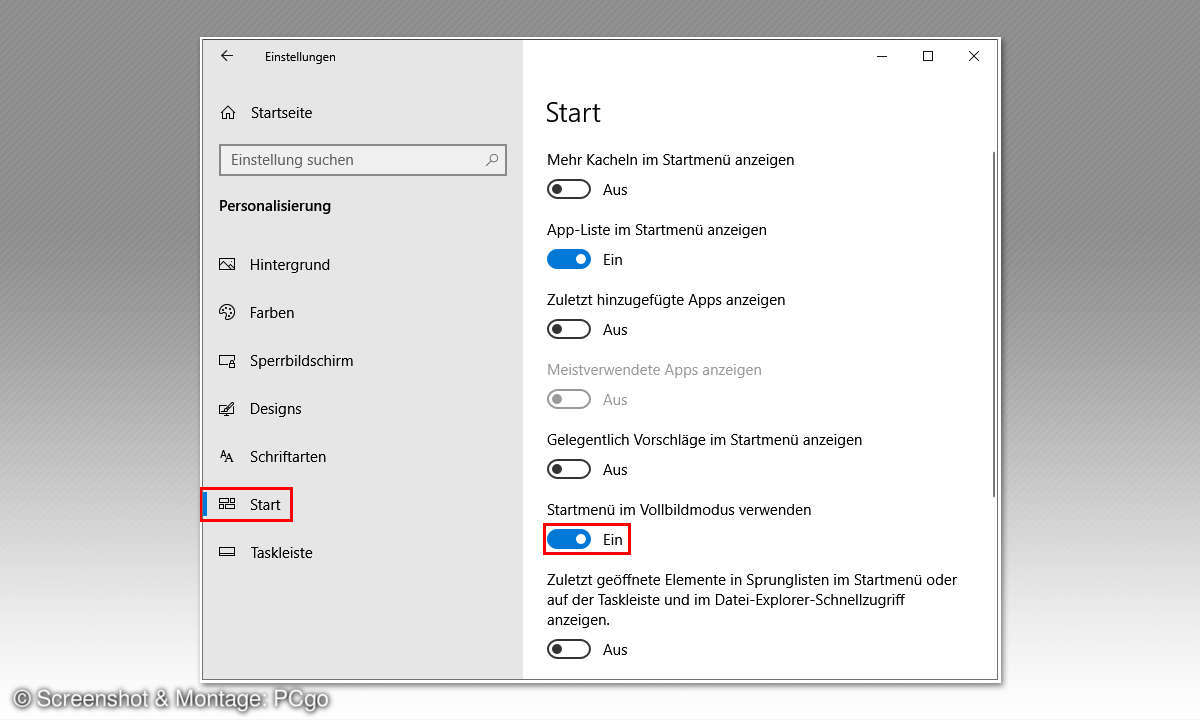This screenshot has height=720, width=1200.
Task: Toggle 'Mehr Kacheln im Startmenü anzeigen'
Action: point(569,190)
